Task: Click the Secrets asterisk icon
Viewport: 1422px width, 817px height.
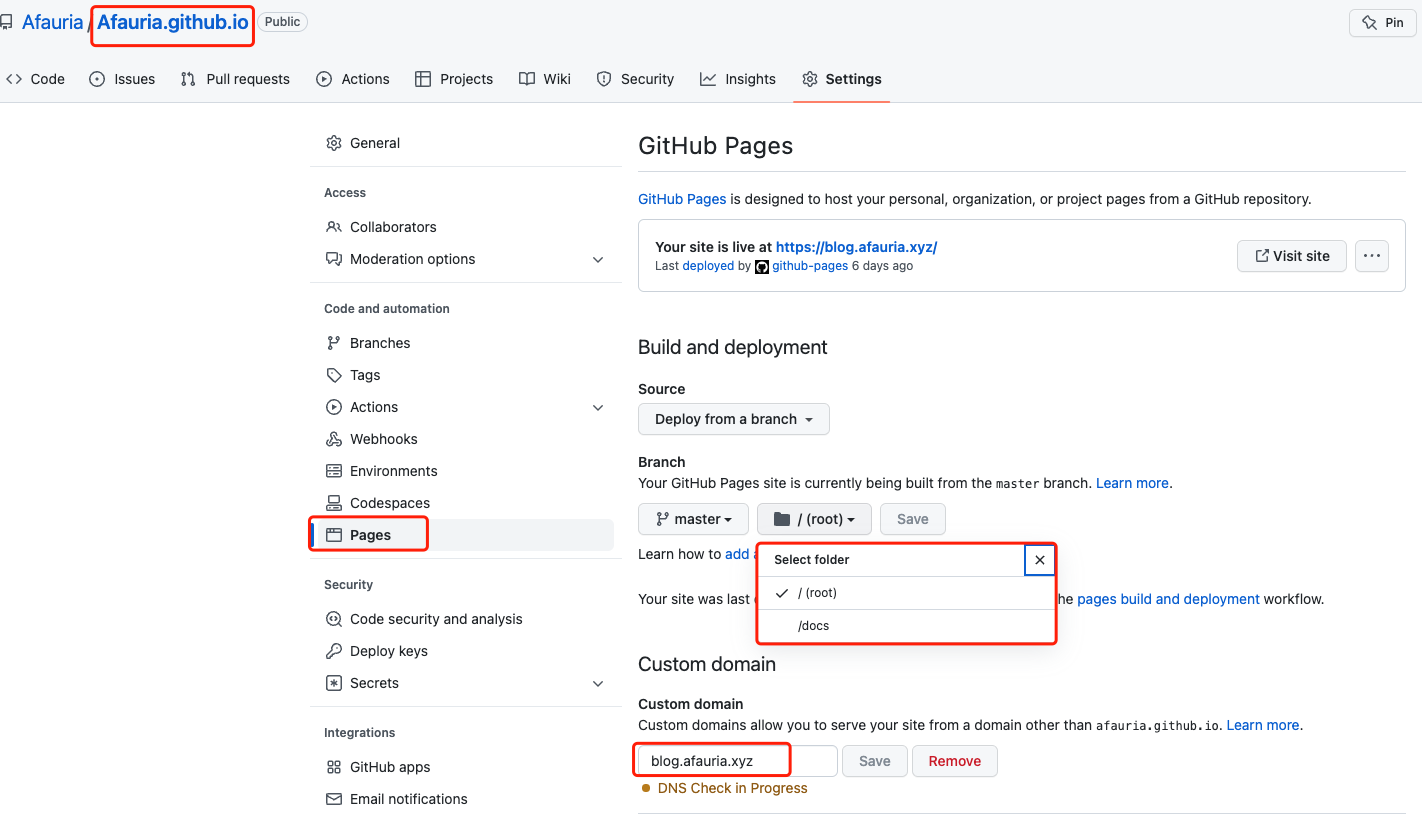Action: click(334, 683)
